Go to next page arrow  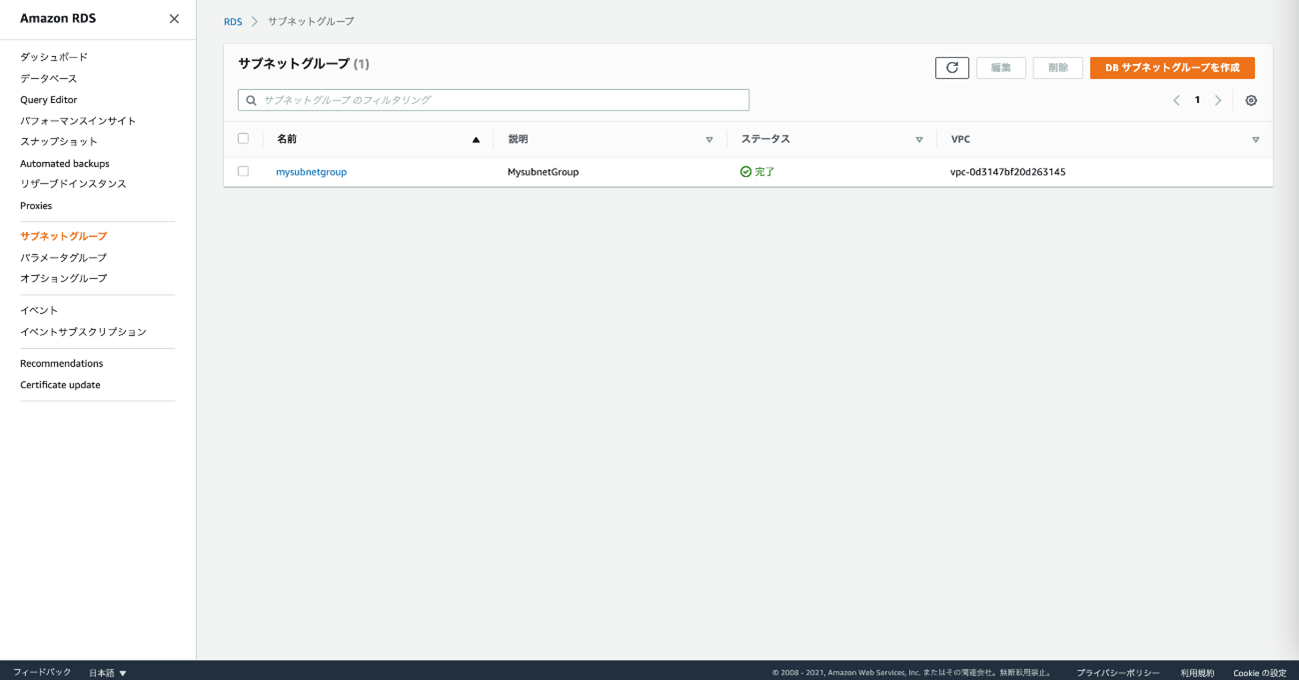(1218, 100)
